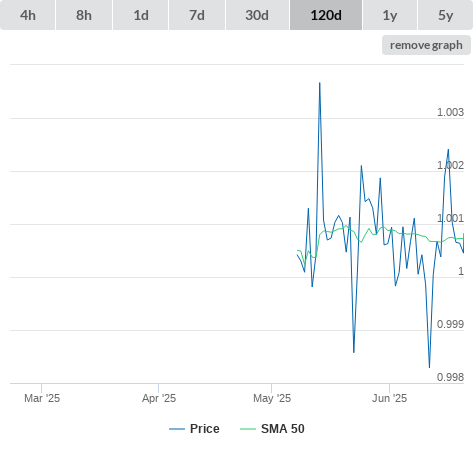The width and height of the screenshot is (474, 455).
Task: Click the Apr '25 axis label
Action: coord(159,398)
